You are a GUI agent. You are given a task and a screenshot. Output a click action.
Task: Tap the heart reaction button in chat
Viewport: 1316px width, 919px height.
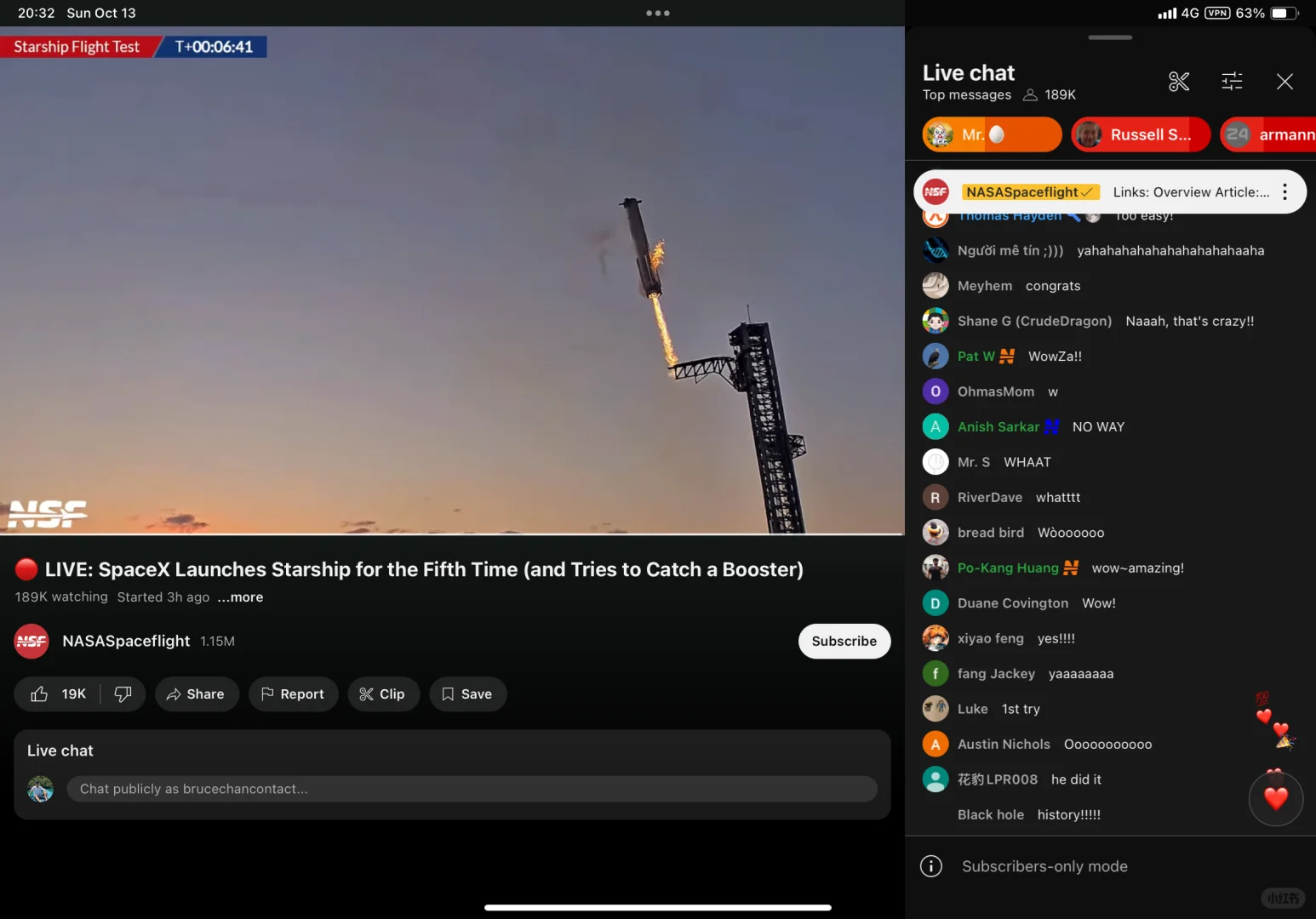point(1275,798)
